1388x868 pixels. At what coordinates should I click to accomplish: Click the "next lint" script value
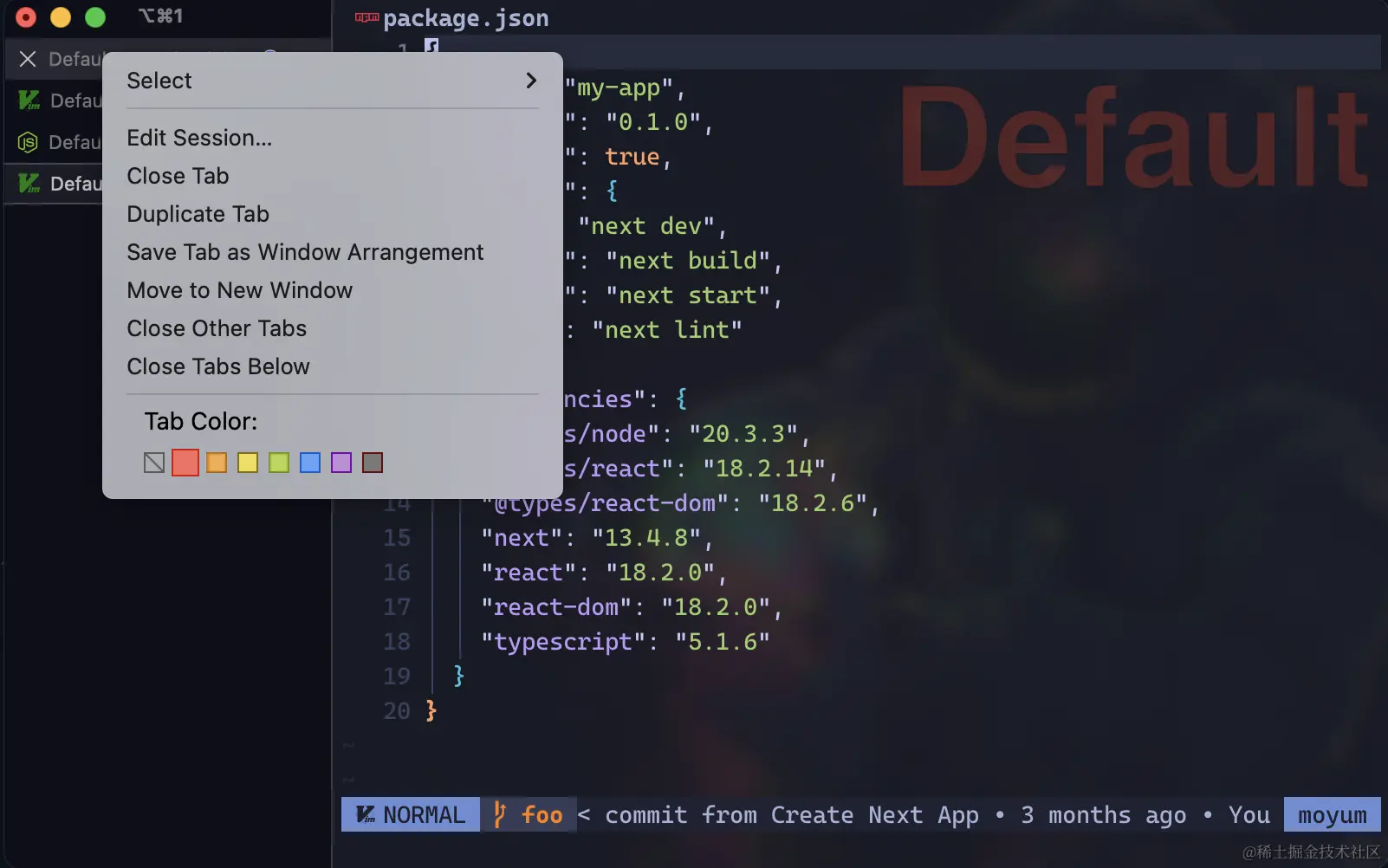[667, 330]
